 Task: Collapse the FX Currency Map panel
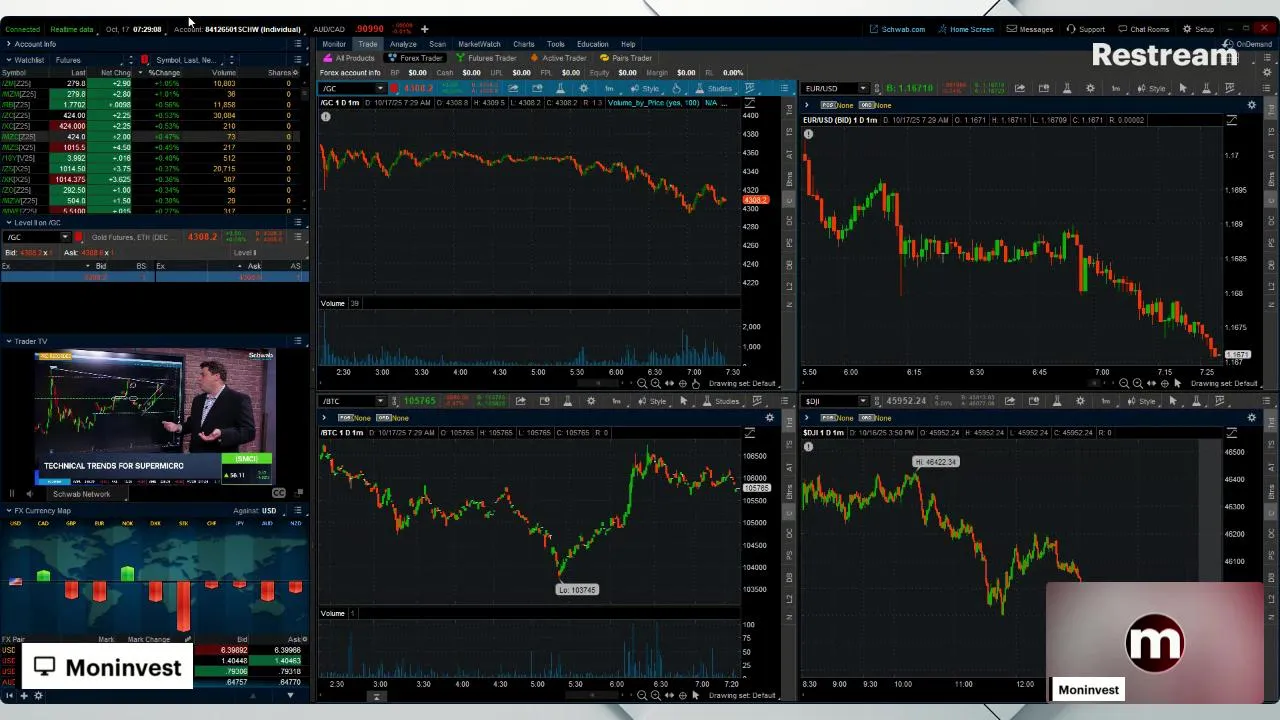[9, 511]
